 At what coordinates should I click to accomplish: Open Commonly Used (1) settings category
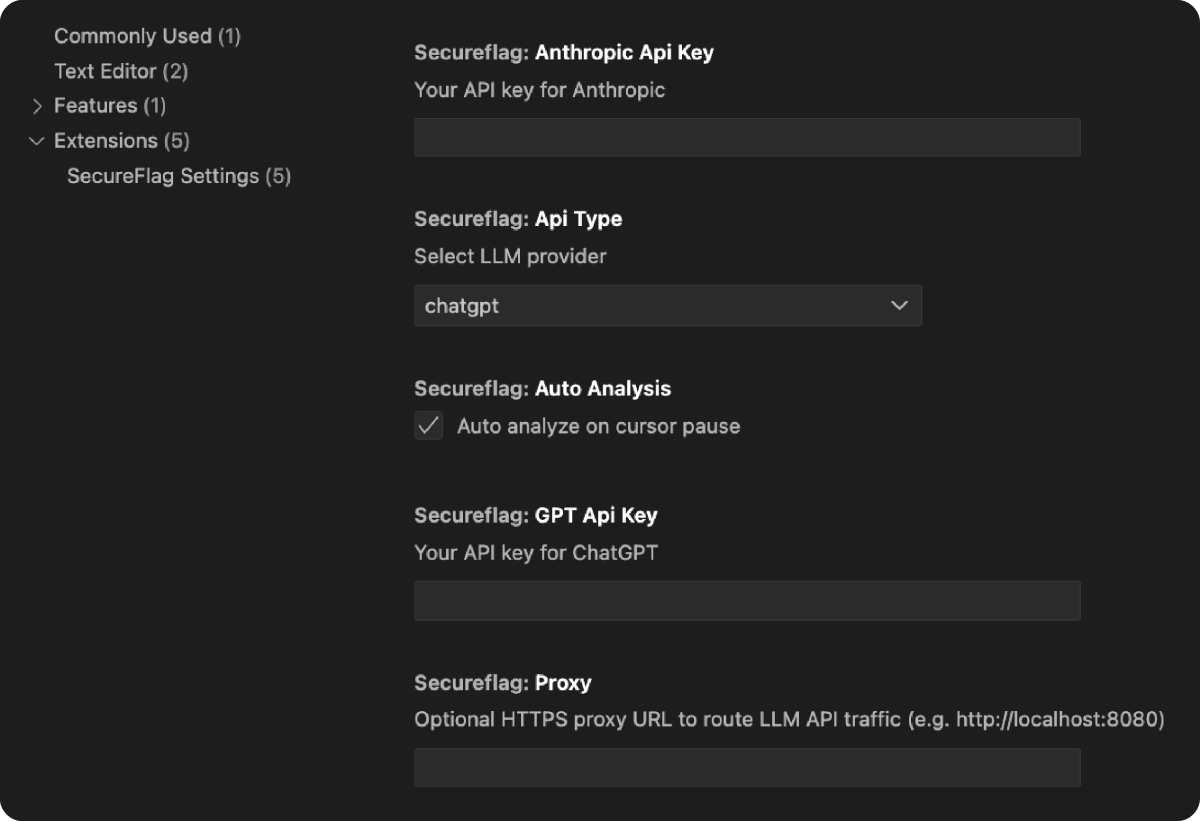pos(147,36)
